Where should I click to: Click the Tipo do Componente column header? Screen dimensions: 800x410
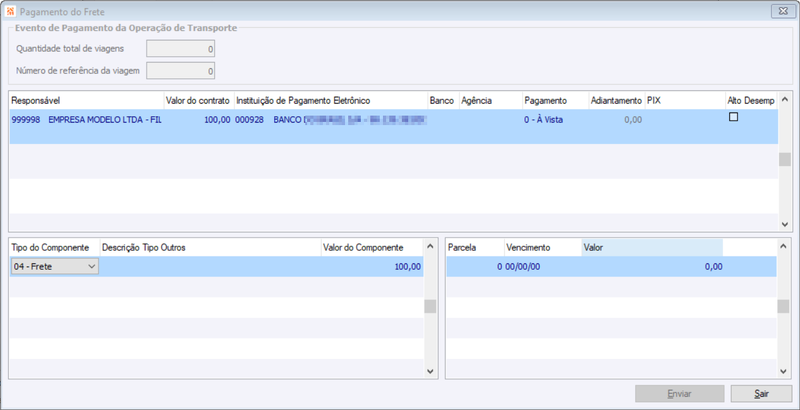[55, 248]
